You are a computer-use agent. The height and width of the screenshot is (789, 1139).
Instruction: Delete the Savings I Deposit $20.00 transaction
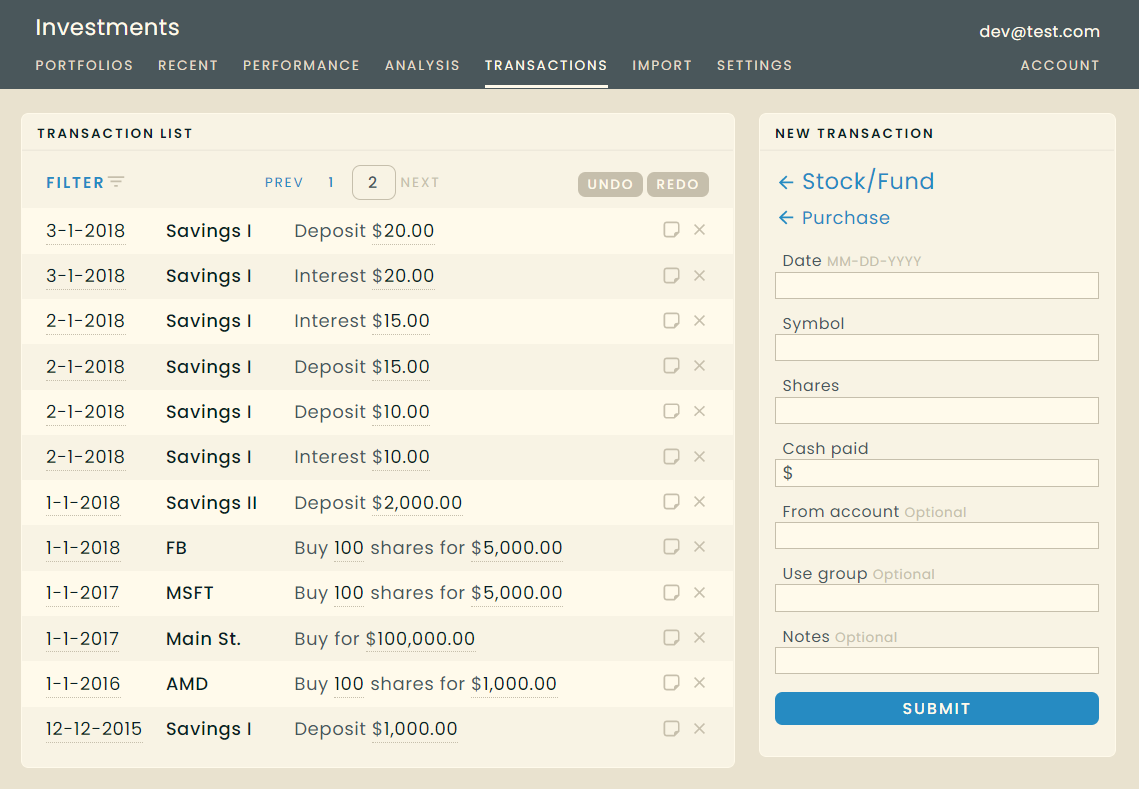click(700, 230)
